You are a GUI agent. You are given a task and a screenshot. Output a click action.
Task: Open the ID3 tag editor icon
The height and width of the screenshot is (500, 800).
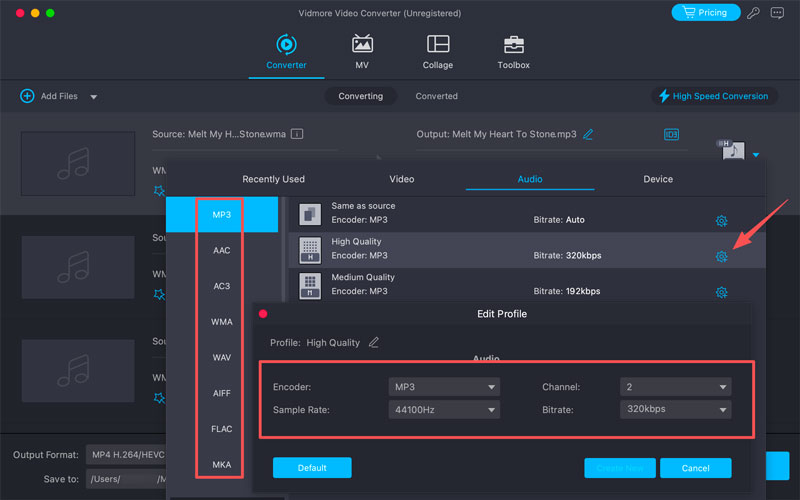671,134
